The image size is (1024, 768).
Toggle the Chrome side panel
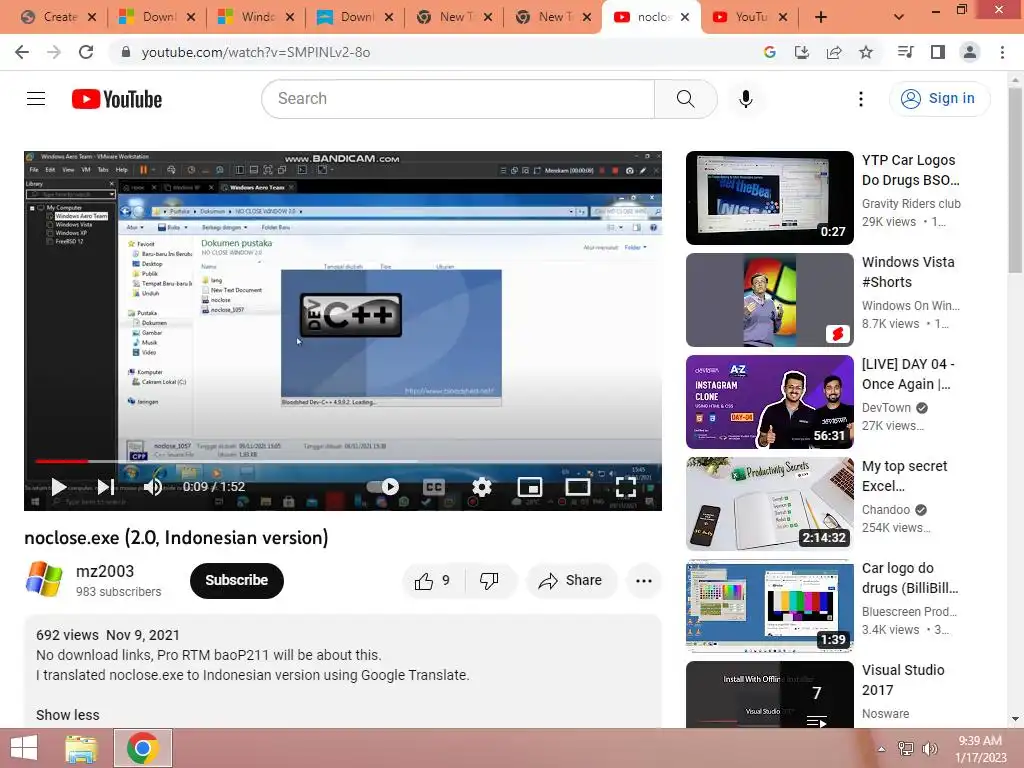[938, 52]
